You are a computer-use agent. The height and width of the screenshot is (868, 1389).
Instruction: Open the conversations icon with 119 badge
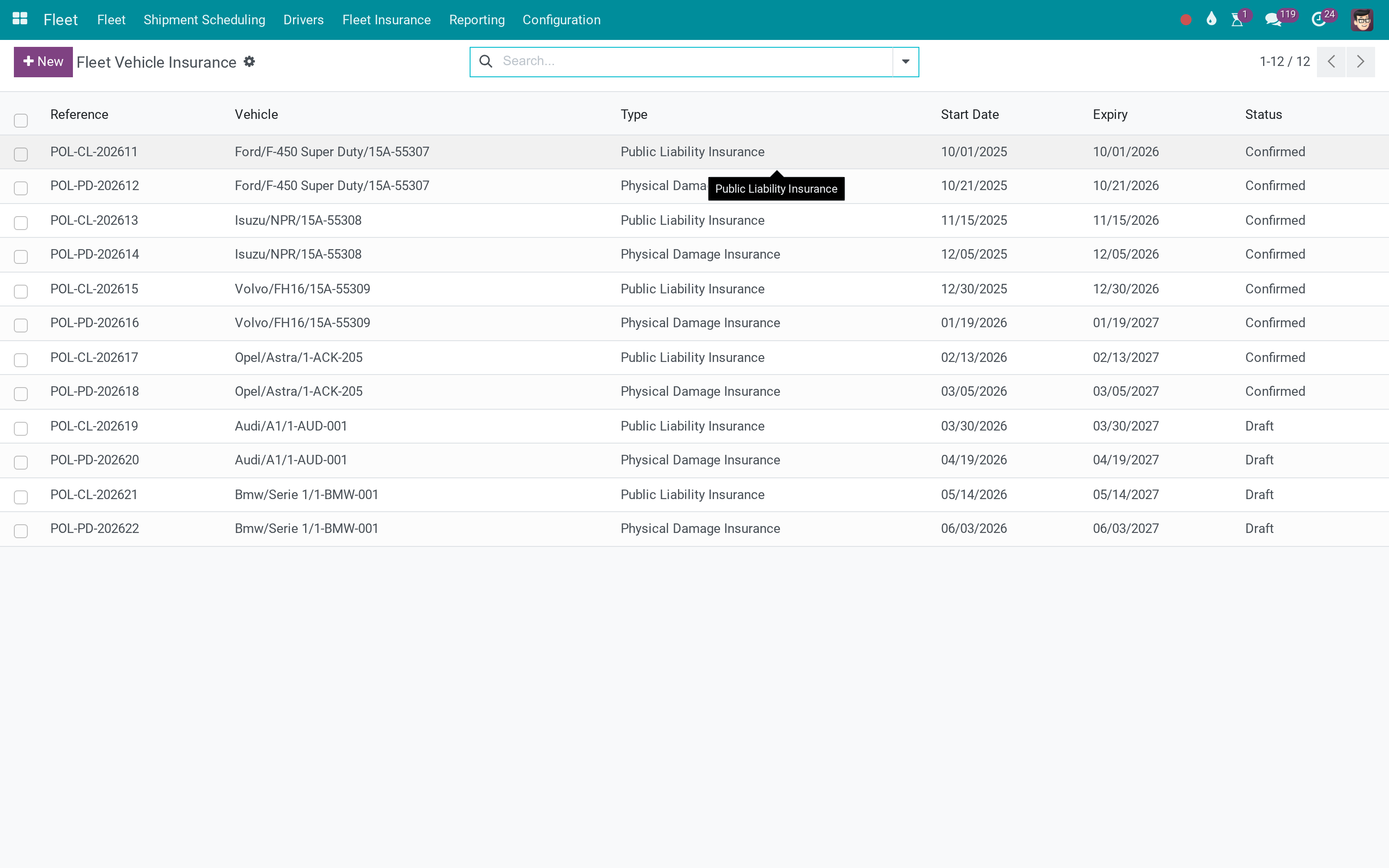click(1273, 20)
